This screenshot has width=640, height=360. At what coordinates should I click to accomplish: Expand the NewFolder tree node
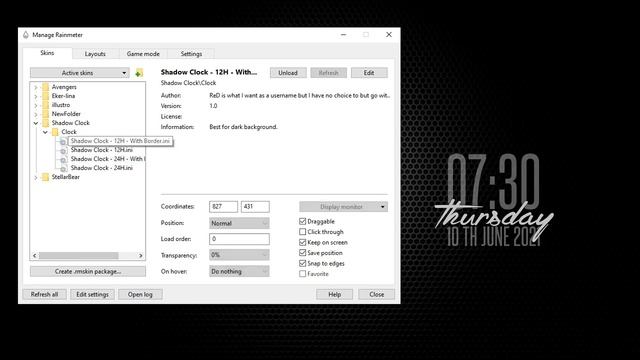point(36,114)
